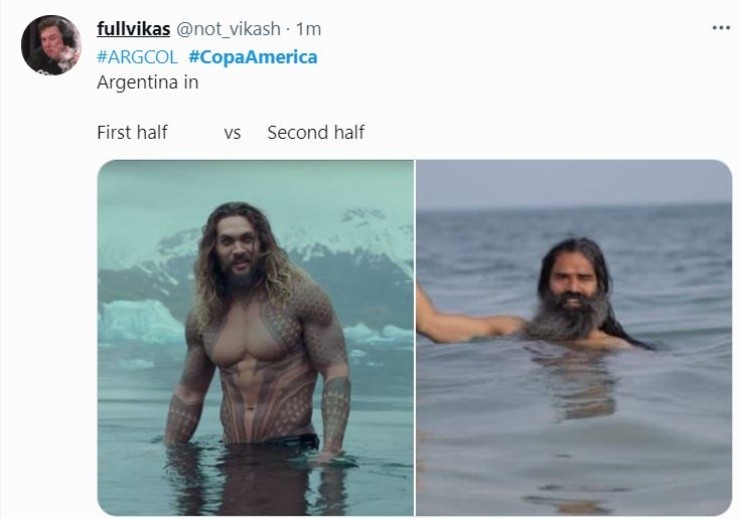
Task: Click the 'vs' text between captions
Action: (233, 132)
